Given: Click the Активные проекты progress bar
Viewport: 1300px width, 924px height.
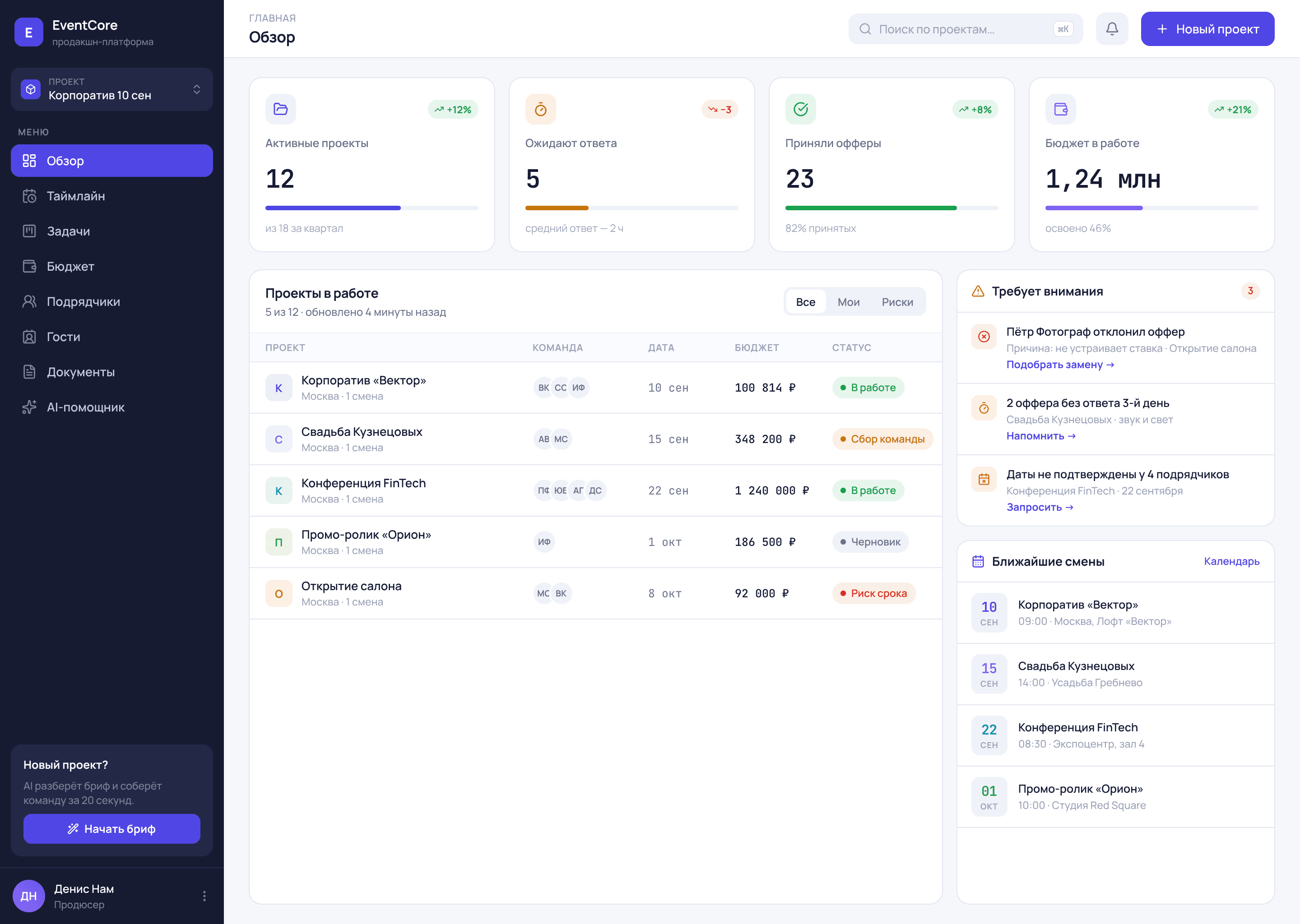Looking at the screenshot, I should (371, 208).
